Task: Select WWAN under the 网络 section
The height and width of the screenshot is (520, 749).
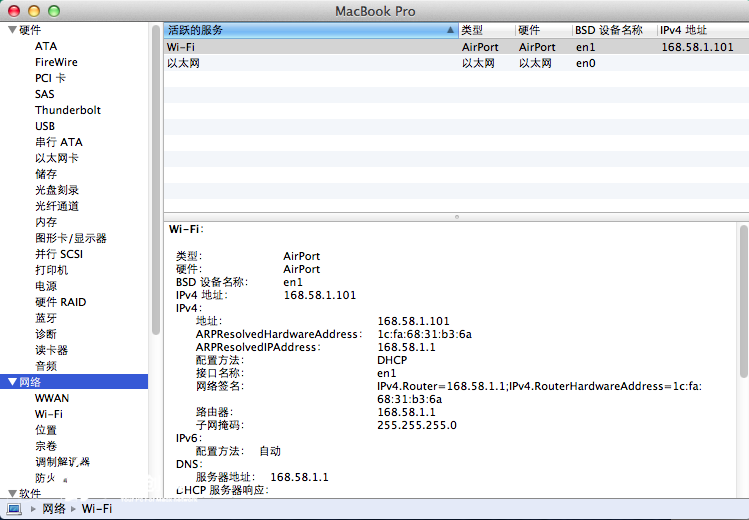Action: click(x=52, y=398)
